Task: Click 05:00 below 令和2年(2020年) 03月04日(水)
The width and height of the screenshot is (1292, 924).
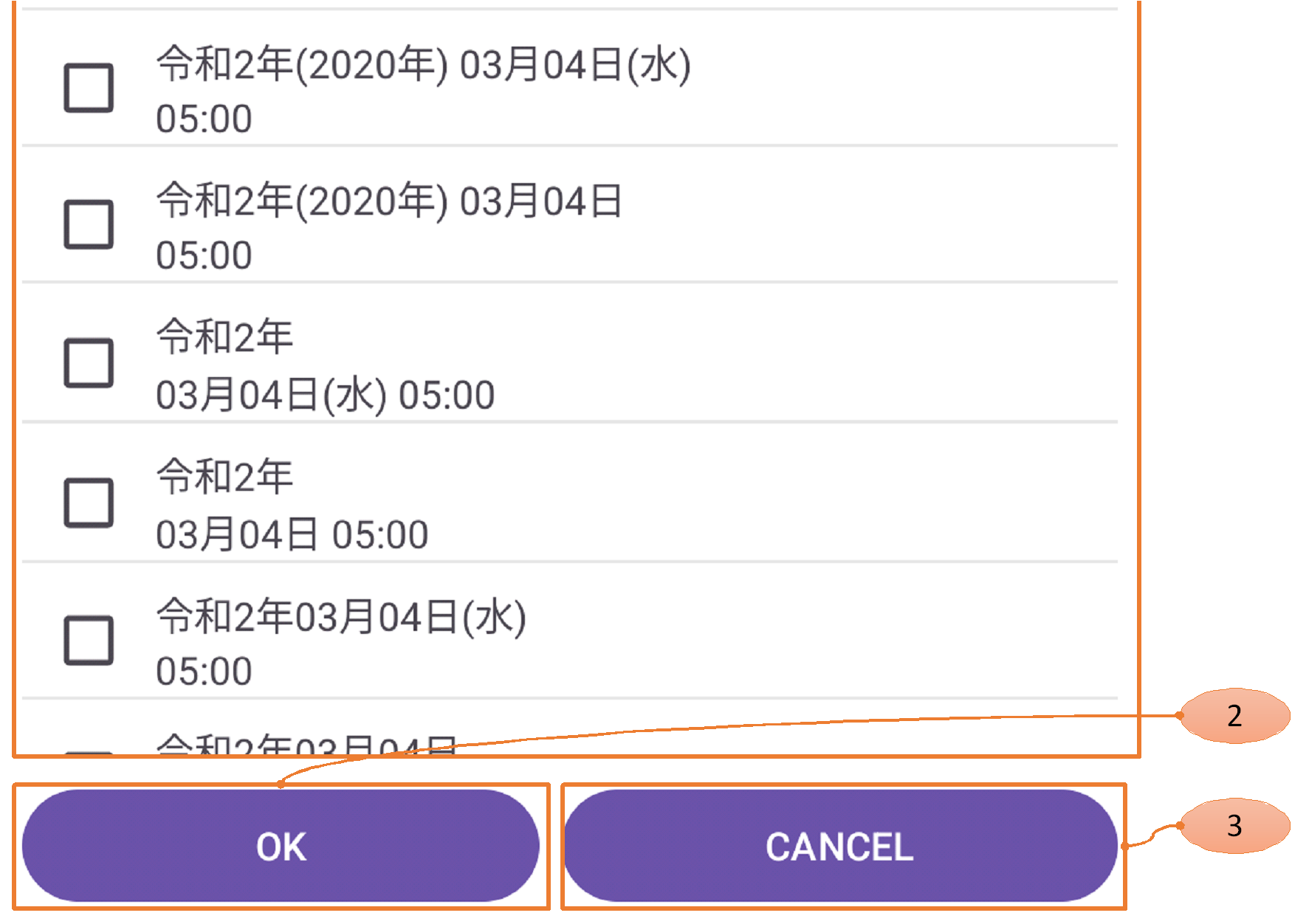Action: tap(204, 119)
